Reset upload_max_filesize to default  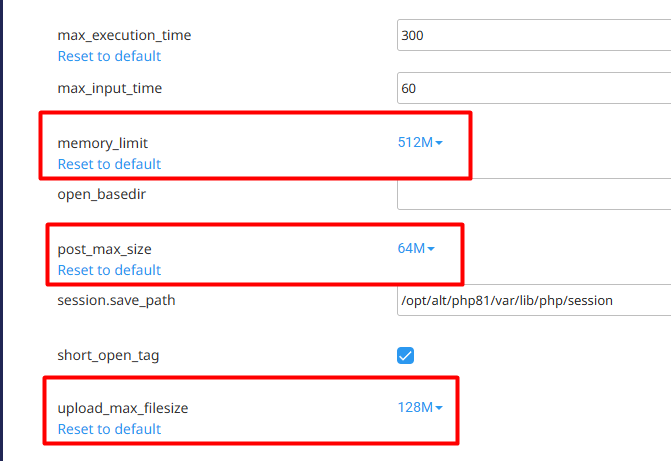pos(109,429)
